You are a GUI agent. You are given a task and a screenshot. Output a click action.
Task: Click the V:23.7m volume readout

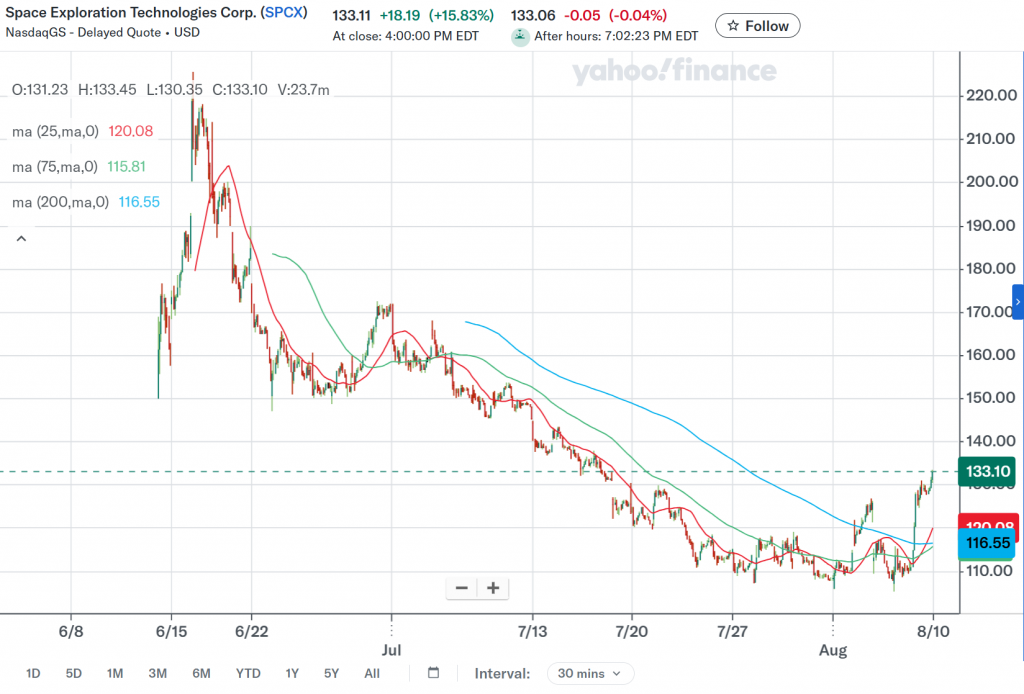tap(304, 89)
